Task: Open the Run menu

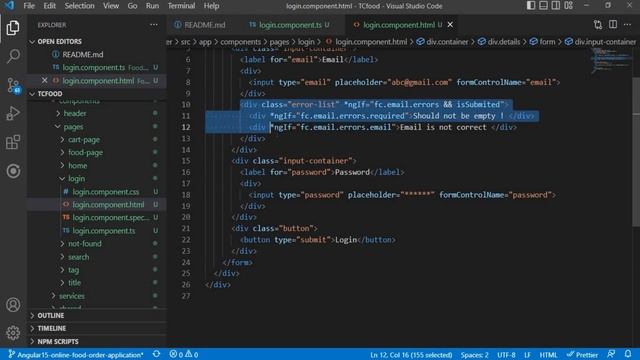Action: [x=152, y=6]
